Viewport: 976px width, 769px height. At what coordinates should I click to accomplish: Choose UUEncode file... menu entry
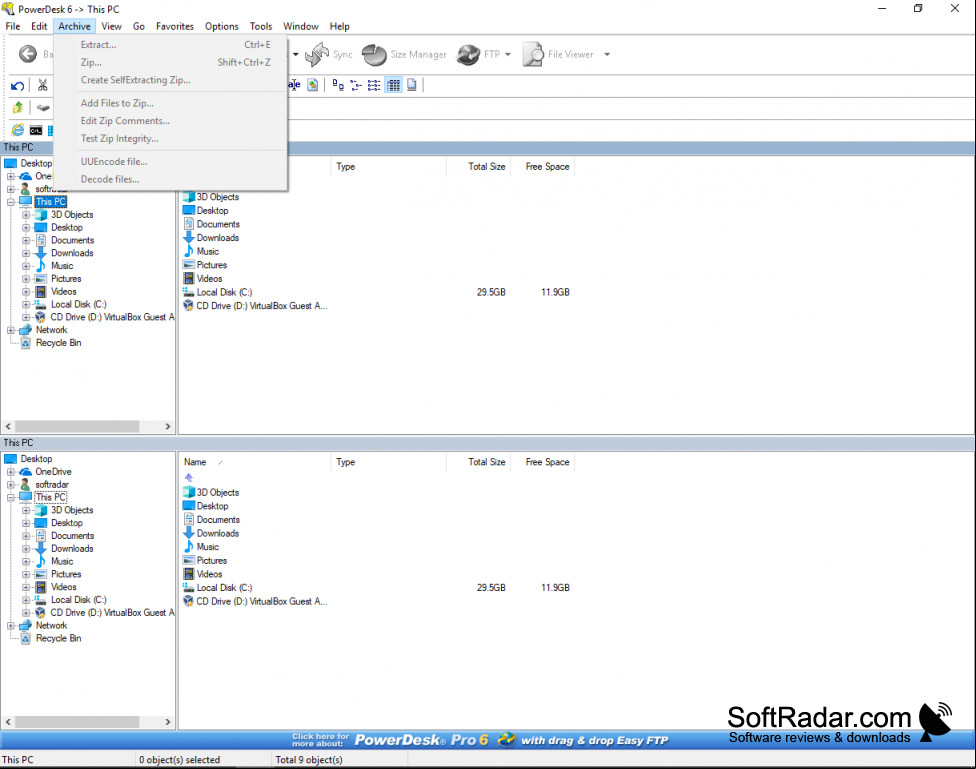[171, 161]
